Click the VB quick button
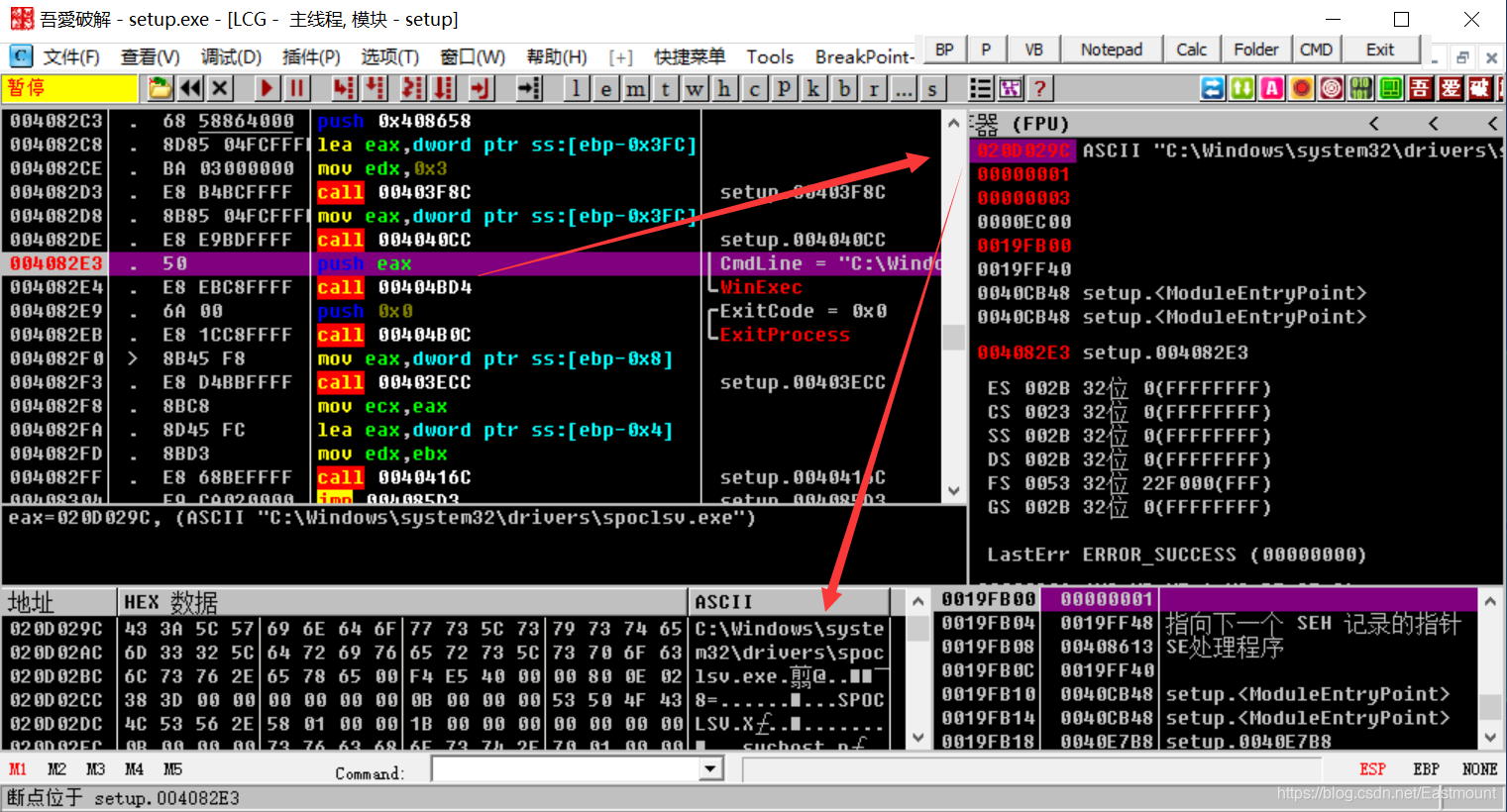This screenshot has width=1507, height=812. click(1033, 50)
